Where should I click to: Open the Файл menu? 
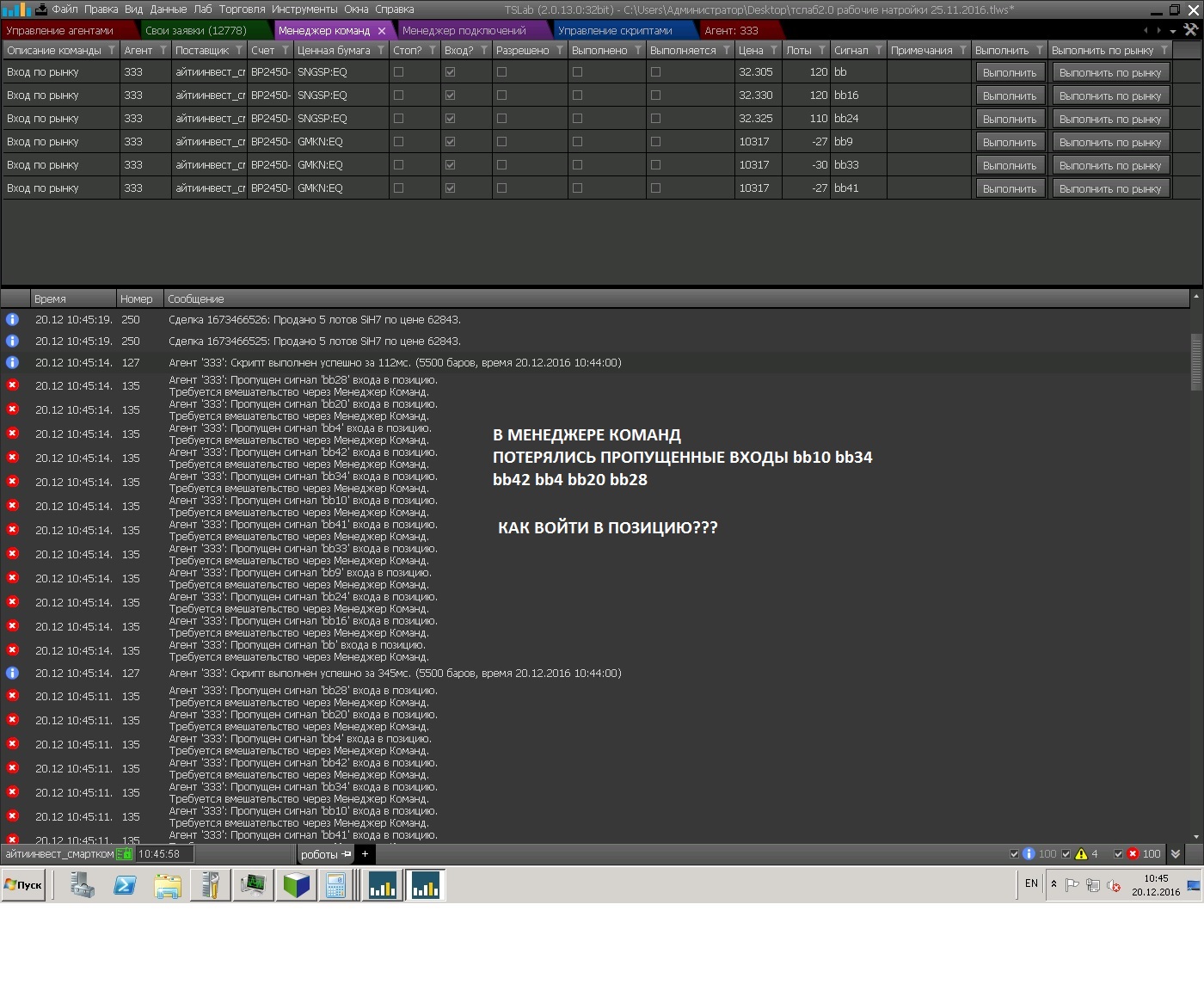pyautogui.click(x=64, y=9)
